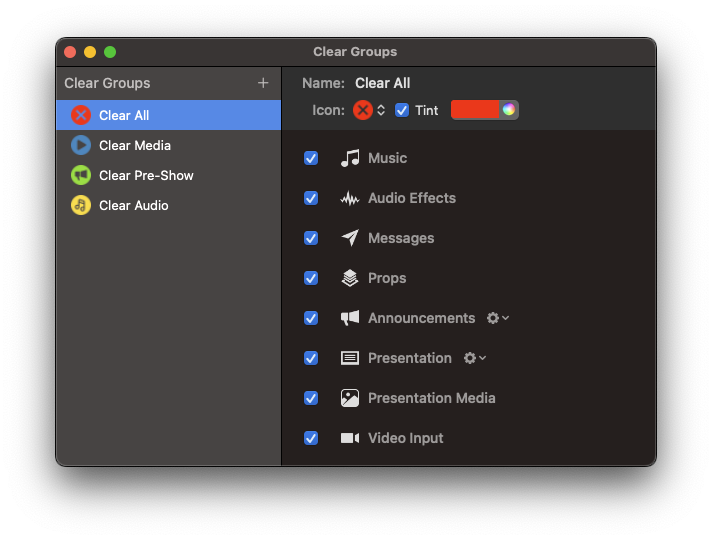Zoom window with green title bar button
712x540 pixels.
(110, 52)
